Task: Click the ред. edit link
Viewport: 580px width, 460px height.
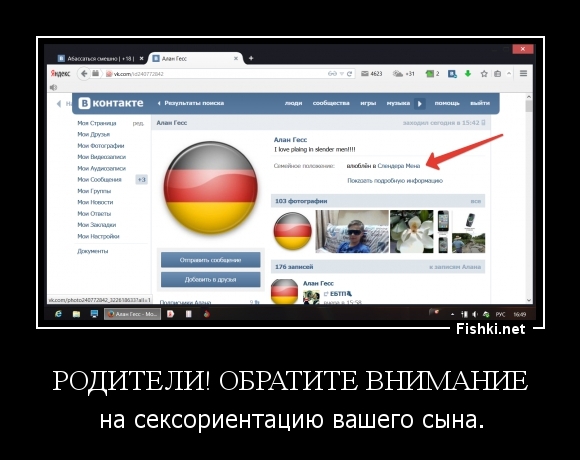Action: click(138, 124)
